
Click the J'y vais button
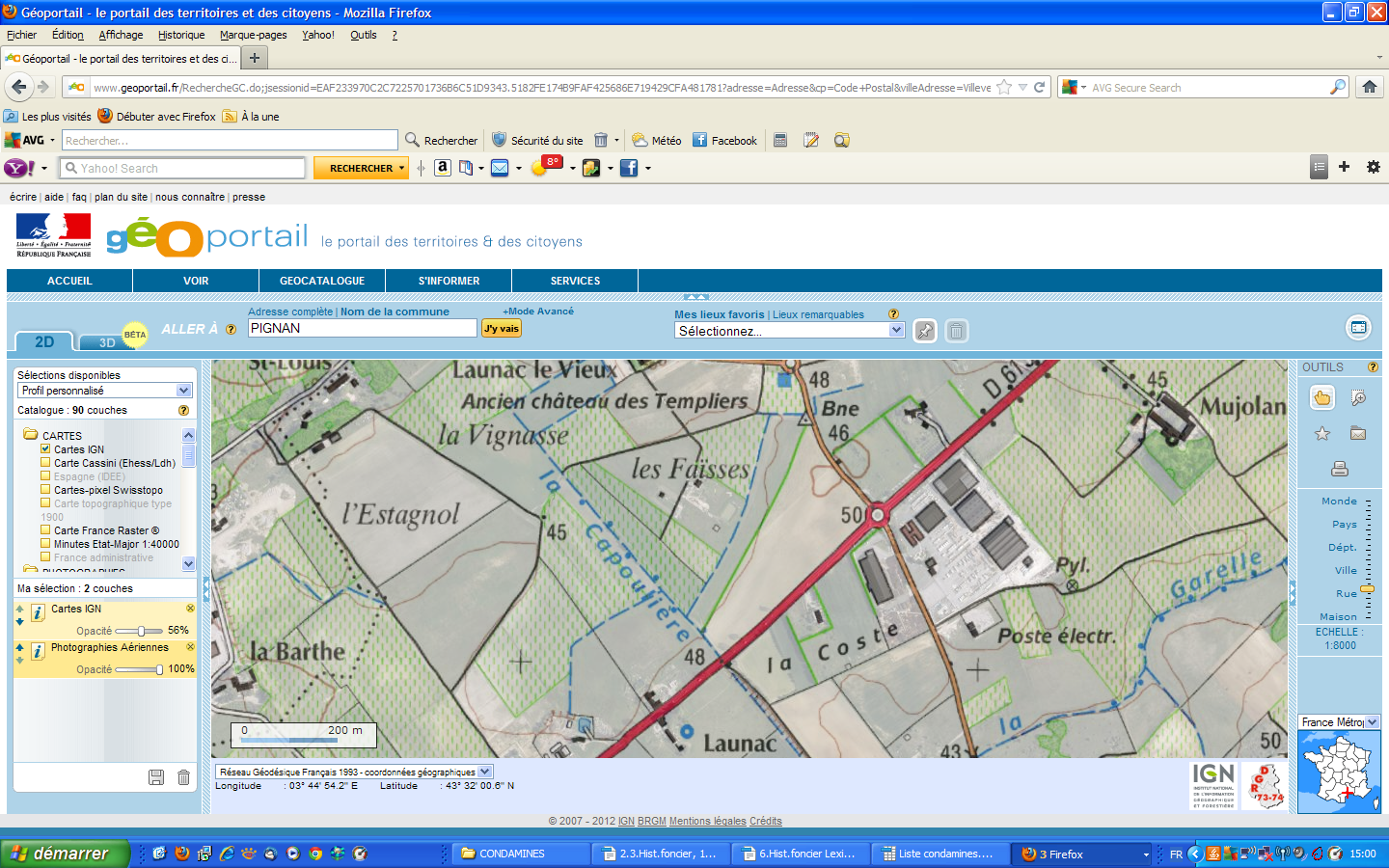point(502,329)
